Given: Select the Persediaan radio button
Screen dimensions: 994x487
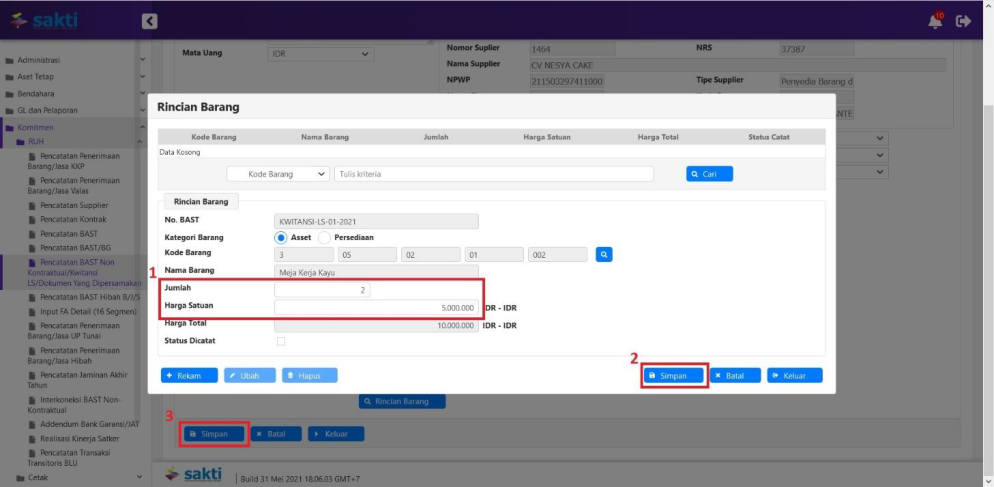Looking at the screenshot, I should point(324,238).
